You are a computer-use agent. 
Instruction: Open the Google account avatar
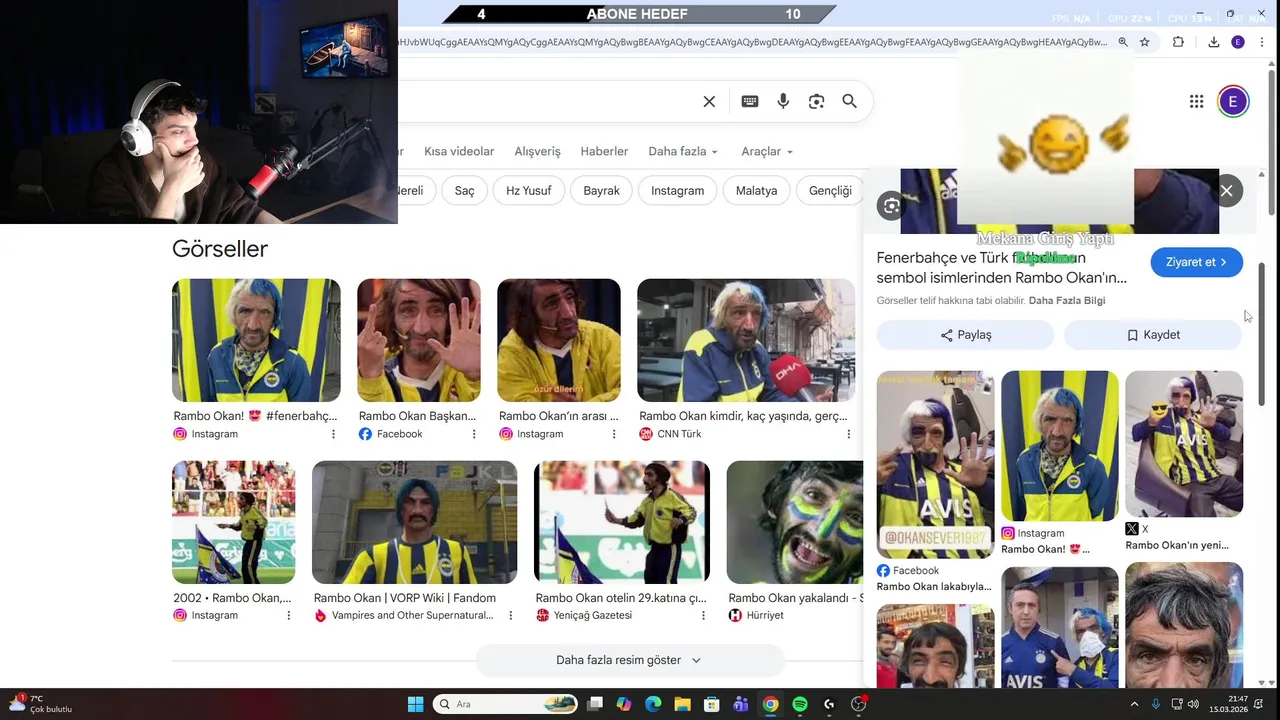point(1233,101)
